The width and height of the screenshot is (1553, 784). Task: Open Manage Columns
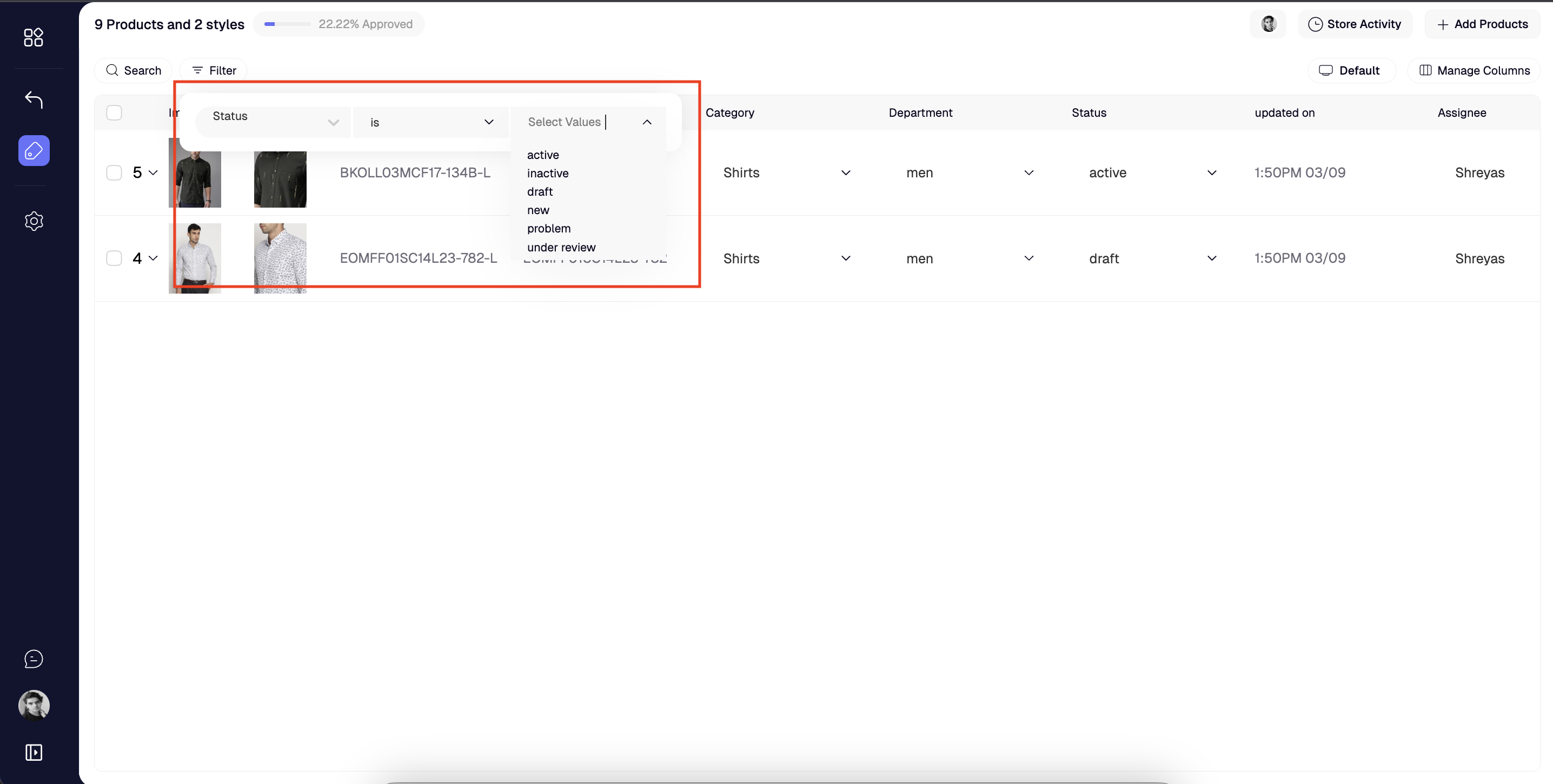1475,70
